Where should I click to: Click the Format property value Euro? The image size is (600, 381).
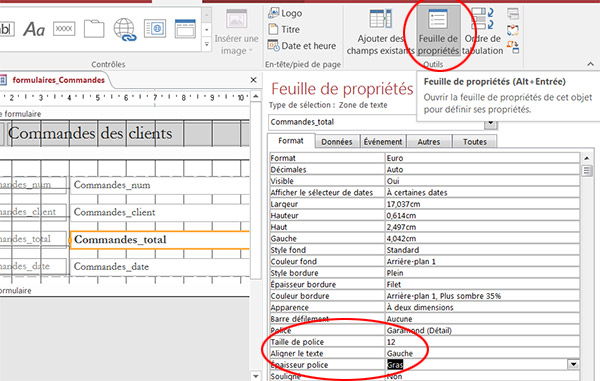[x=482, y=158]
